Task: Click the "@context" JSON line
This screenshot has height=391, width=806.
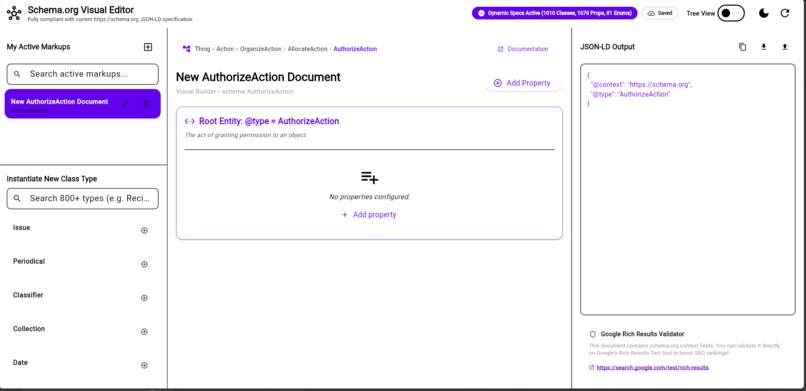Action: (641, 85)
